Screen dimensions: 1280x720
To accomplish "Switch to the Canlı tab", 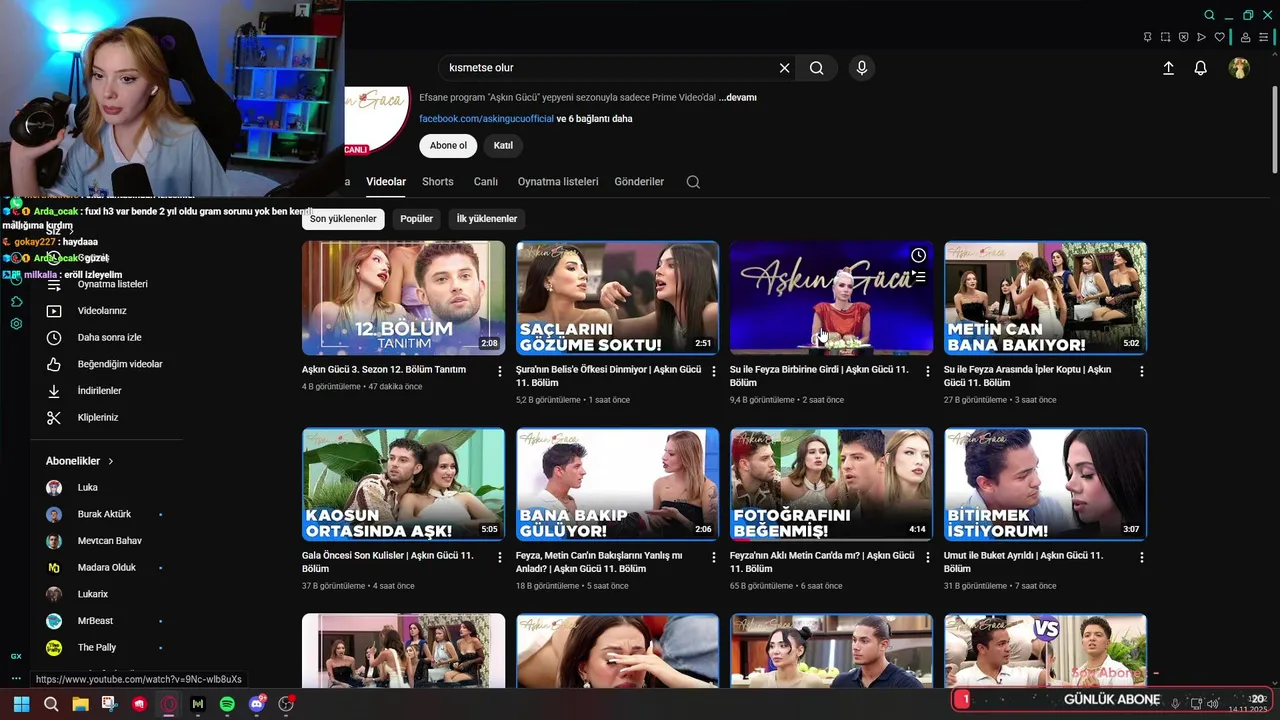I will (x=486, y=182).
